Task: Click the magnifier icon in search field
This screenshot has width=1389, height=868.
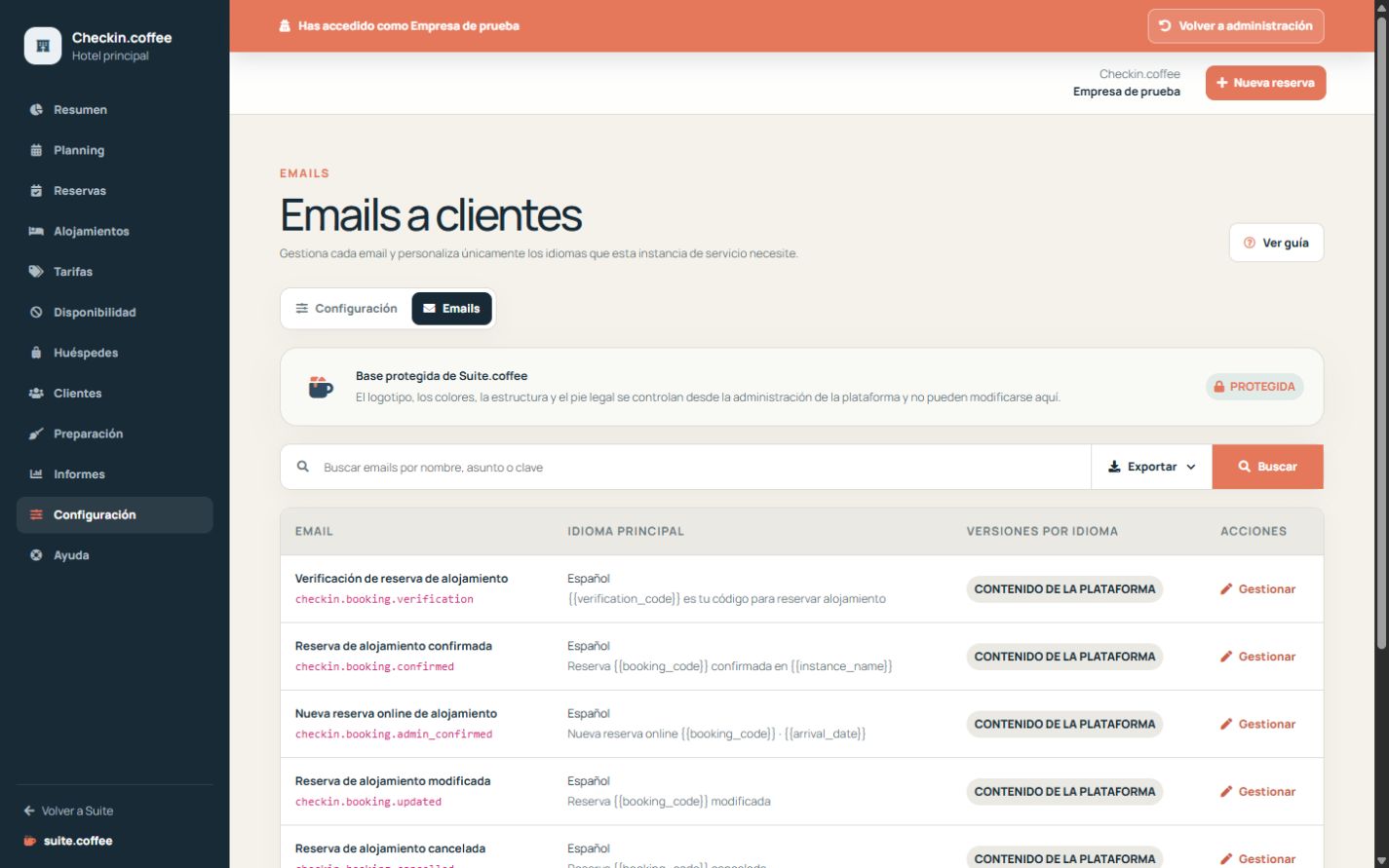Action: click(x=303, y=467)
